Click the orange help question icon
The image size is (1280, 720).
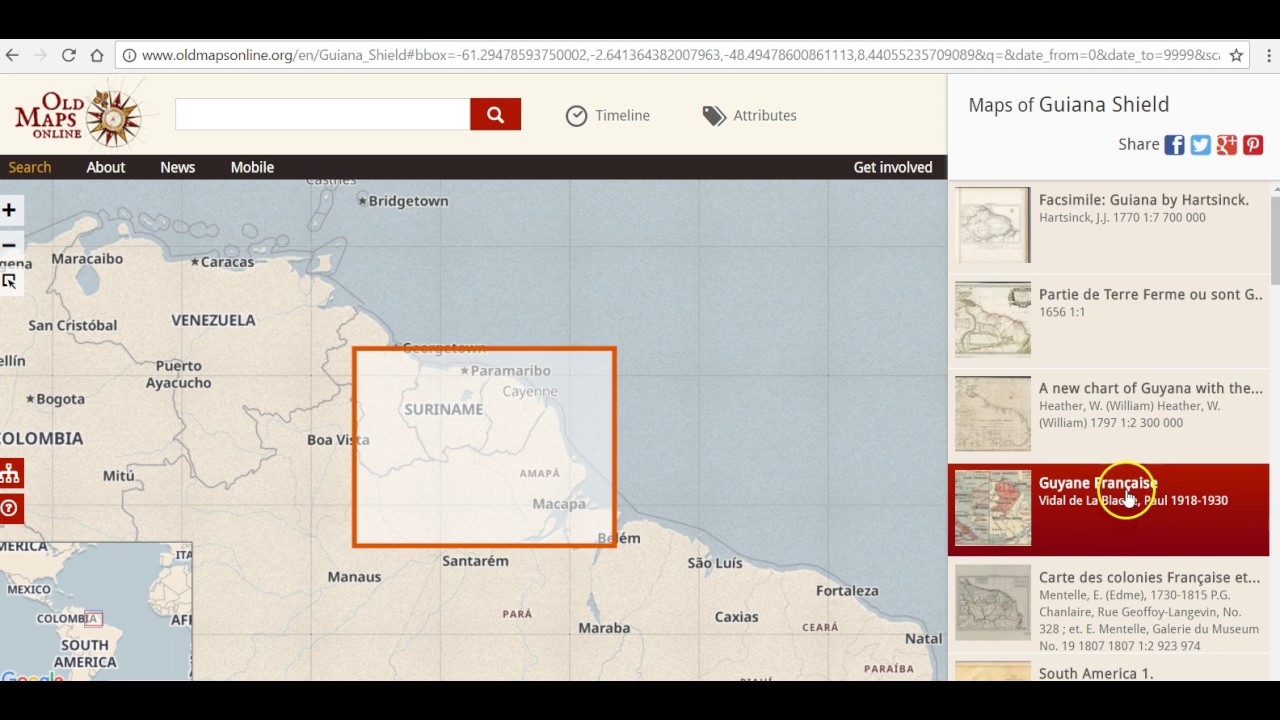[x=10, y=508]
